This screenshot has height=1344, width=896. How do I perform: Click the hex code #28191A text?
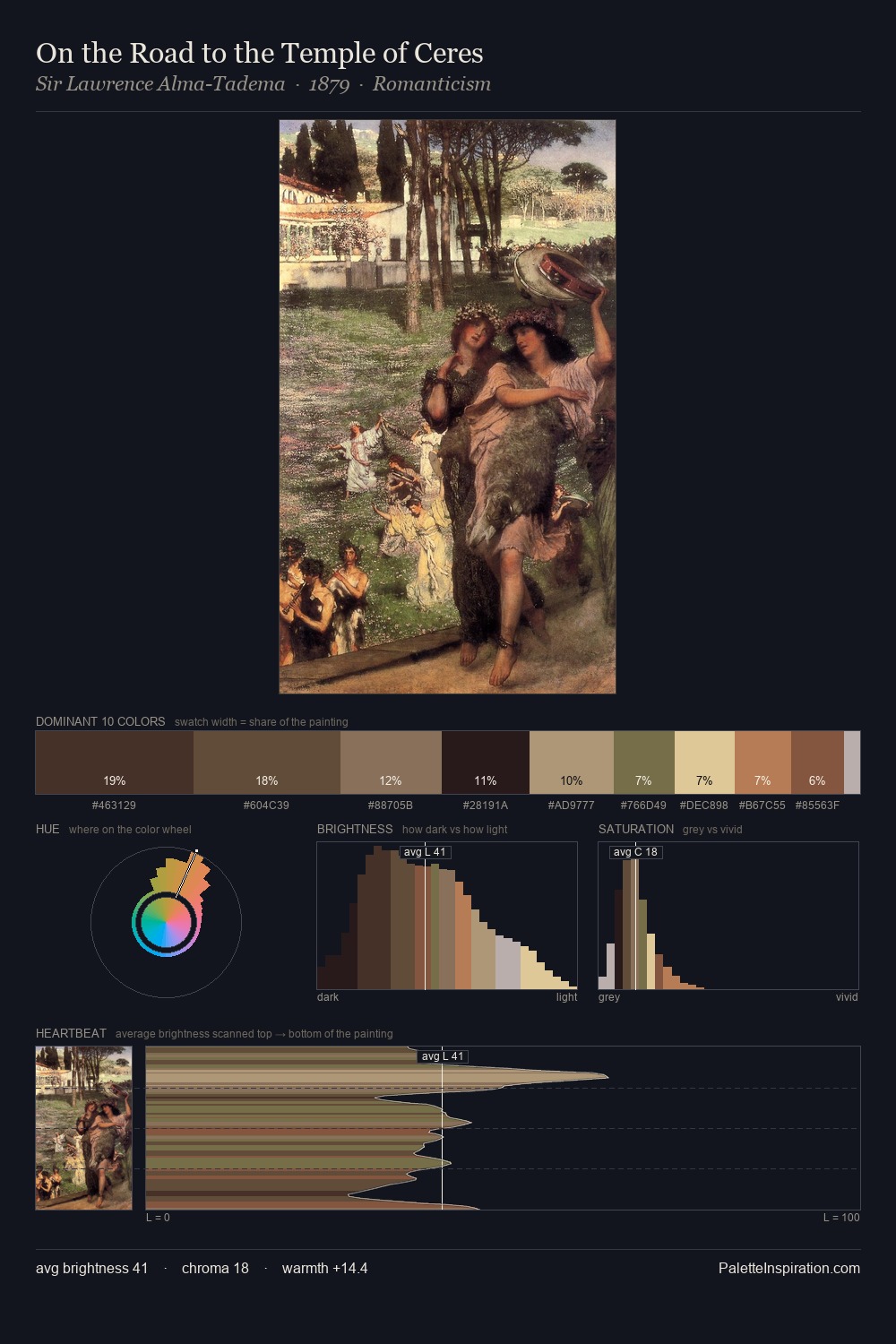pyautogui.click(x=486, y=806)
